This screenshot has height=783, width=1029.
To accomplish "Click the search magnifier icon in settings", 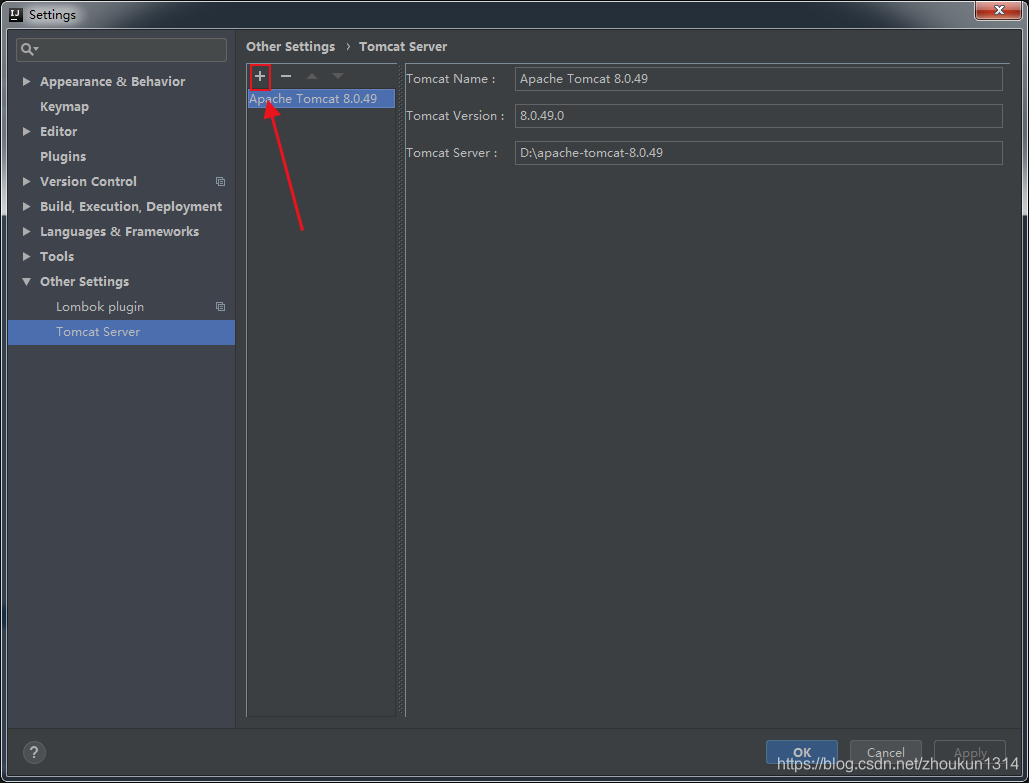I will (28, 49).
